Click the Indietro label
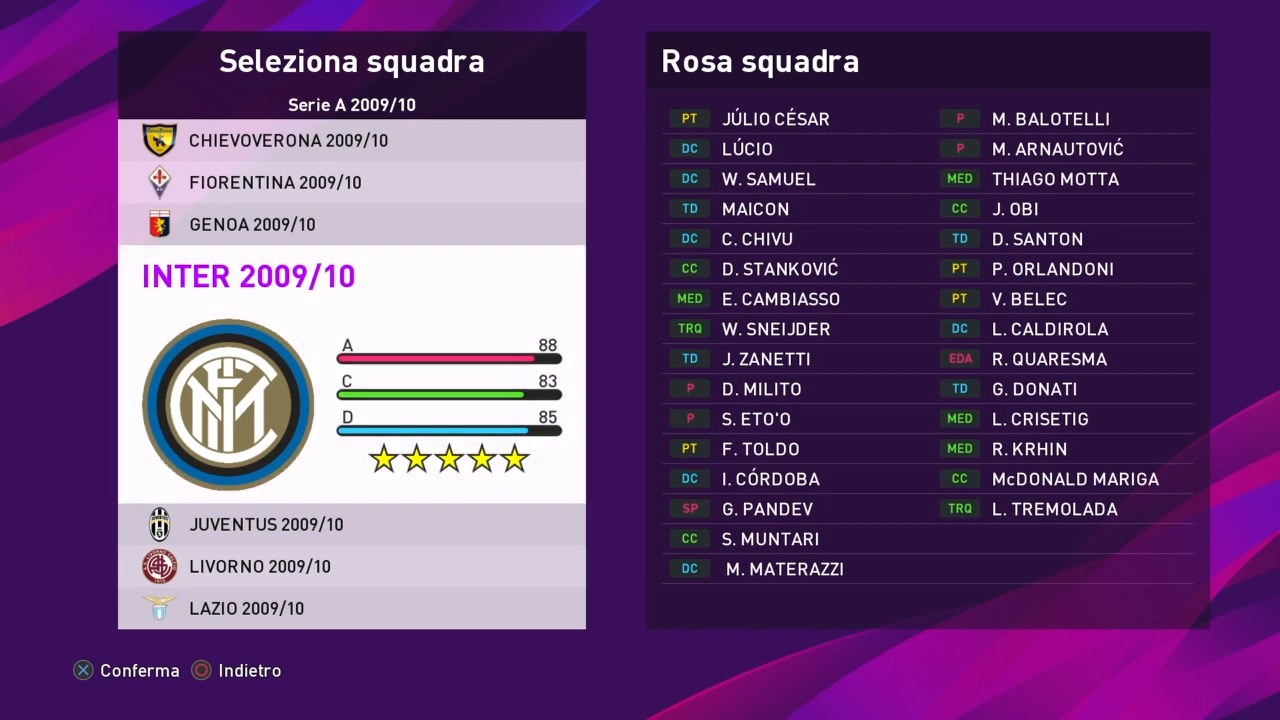 pyautogui.click(x=249, y=671)
